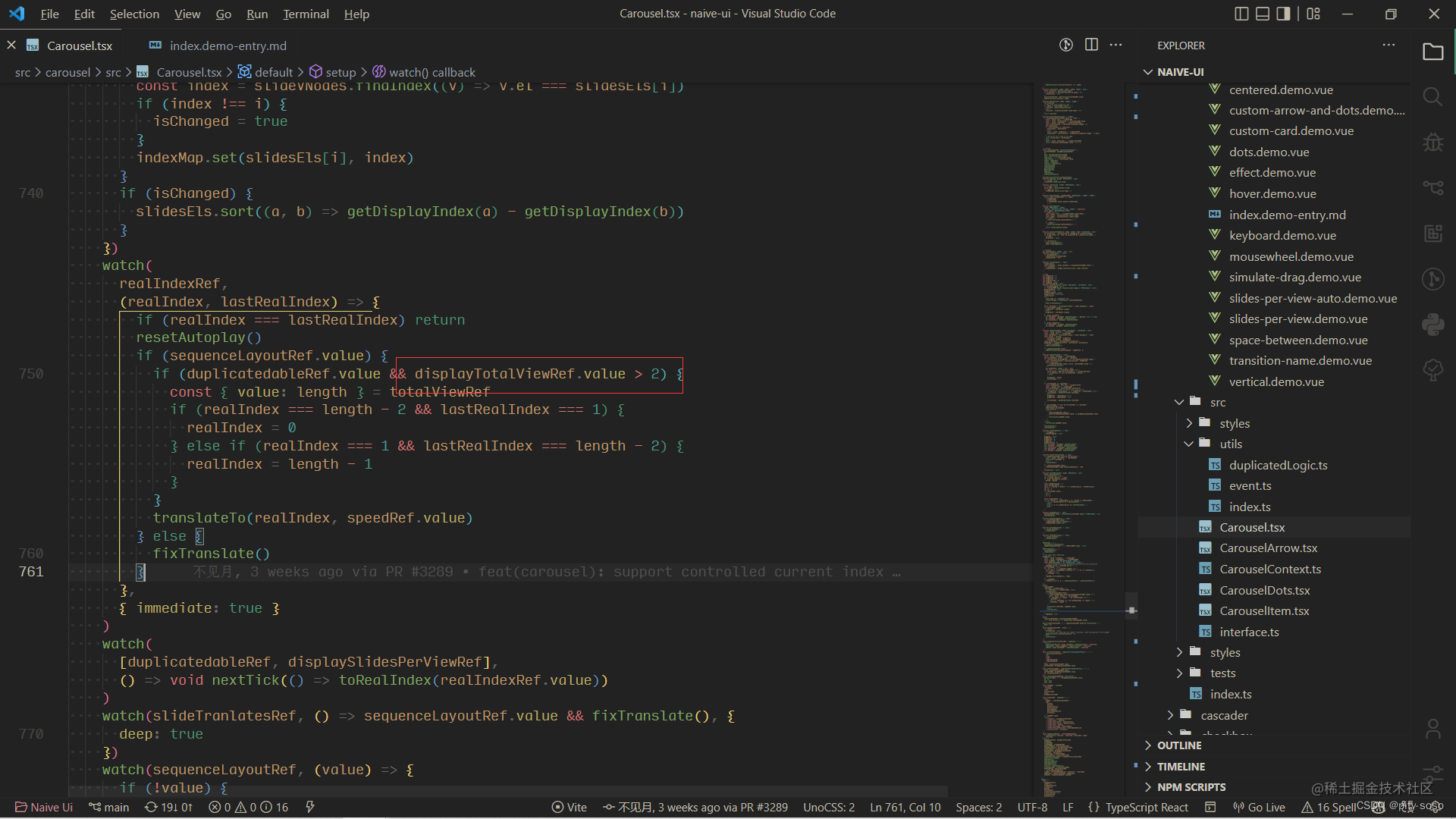Click the editor vertical scrollbar thumb
This screenshot has width=1456, height=819.
point(1131,606)
